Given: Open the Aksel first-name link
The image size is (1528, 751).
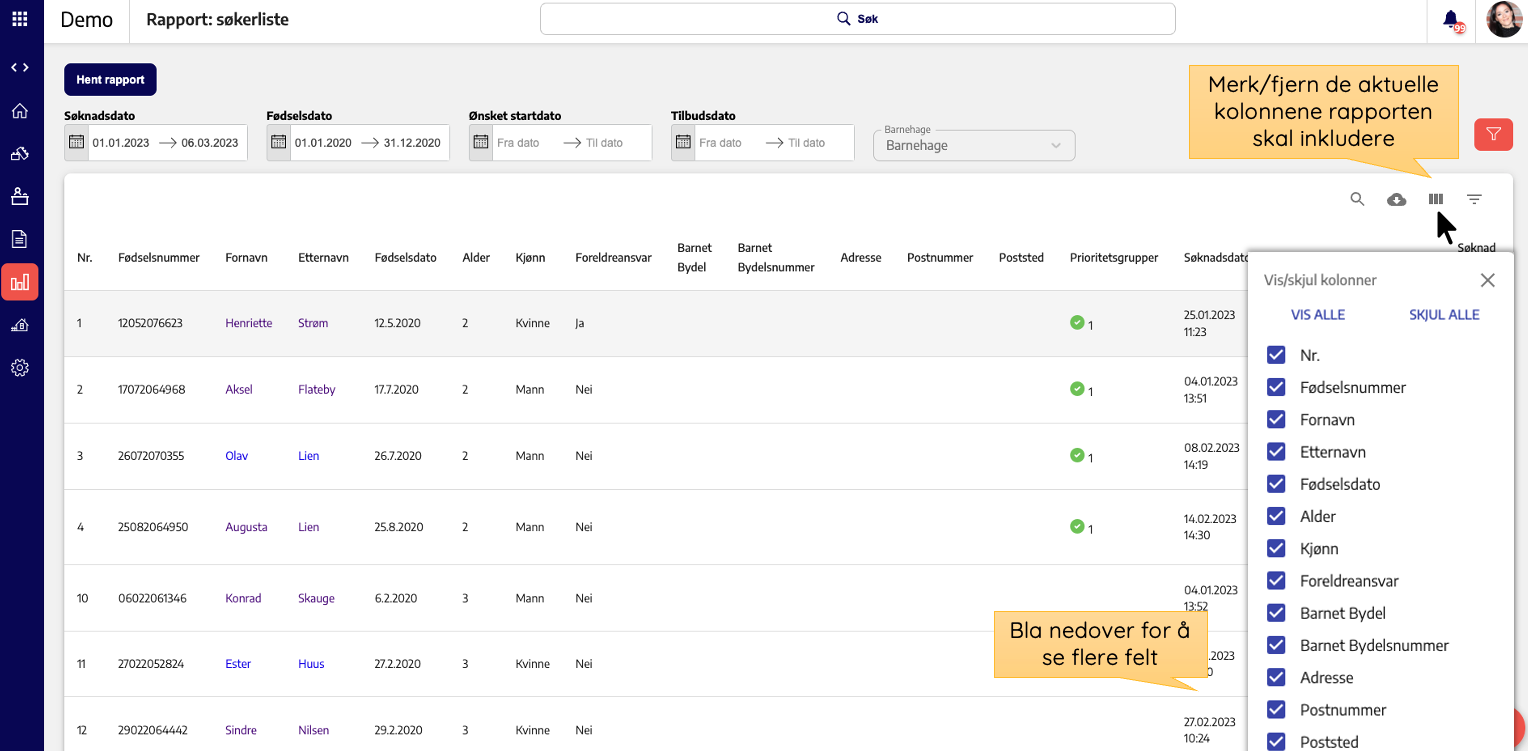Looking at the screenshot, I should click(x=239, y=389).
